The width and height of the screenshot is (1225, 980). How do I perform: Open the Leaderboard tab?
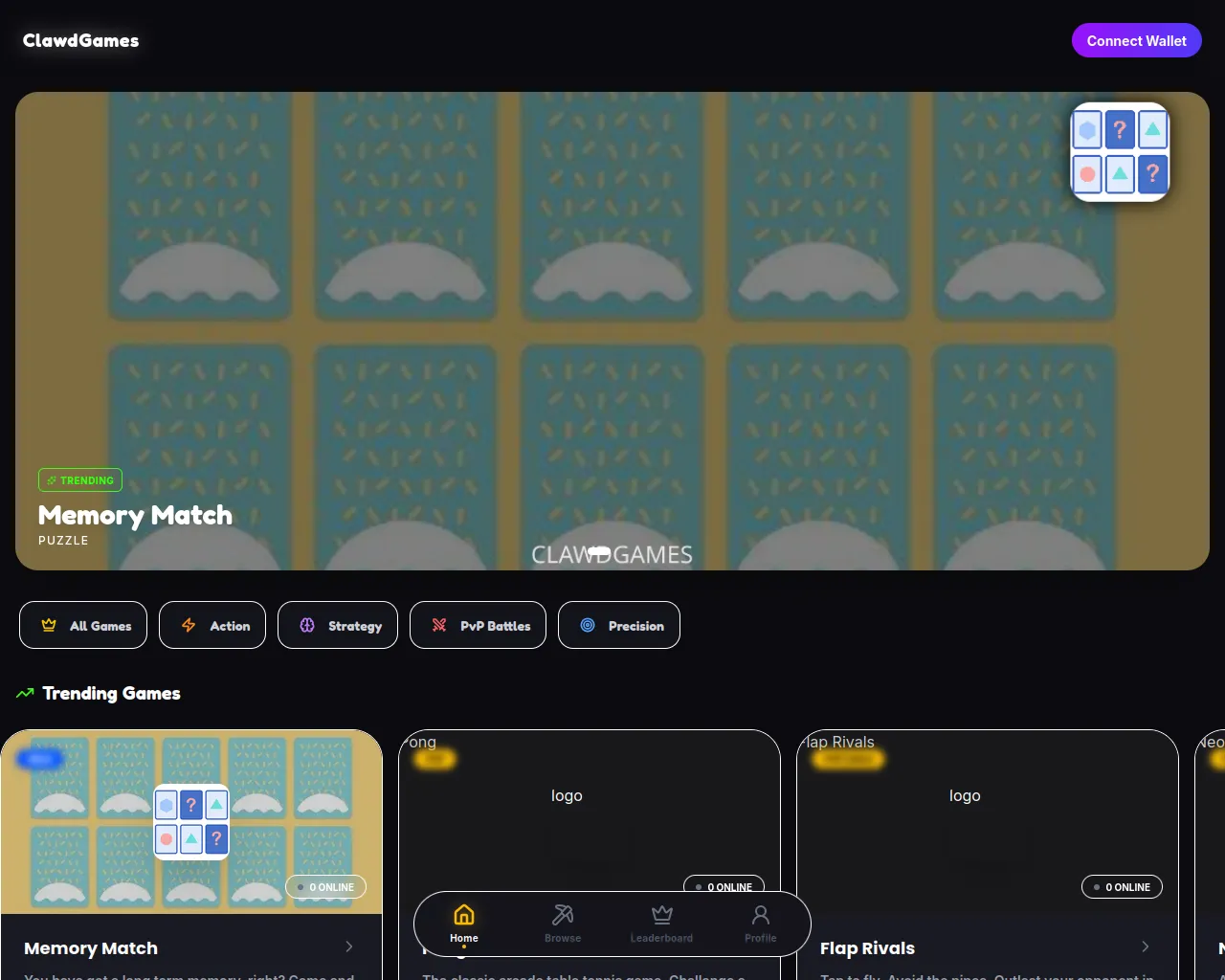(661, 924)
